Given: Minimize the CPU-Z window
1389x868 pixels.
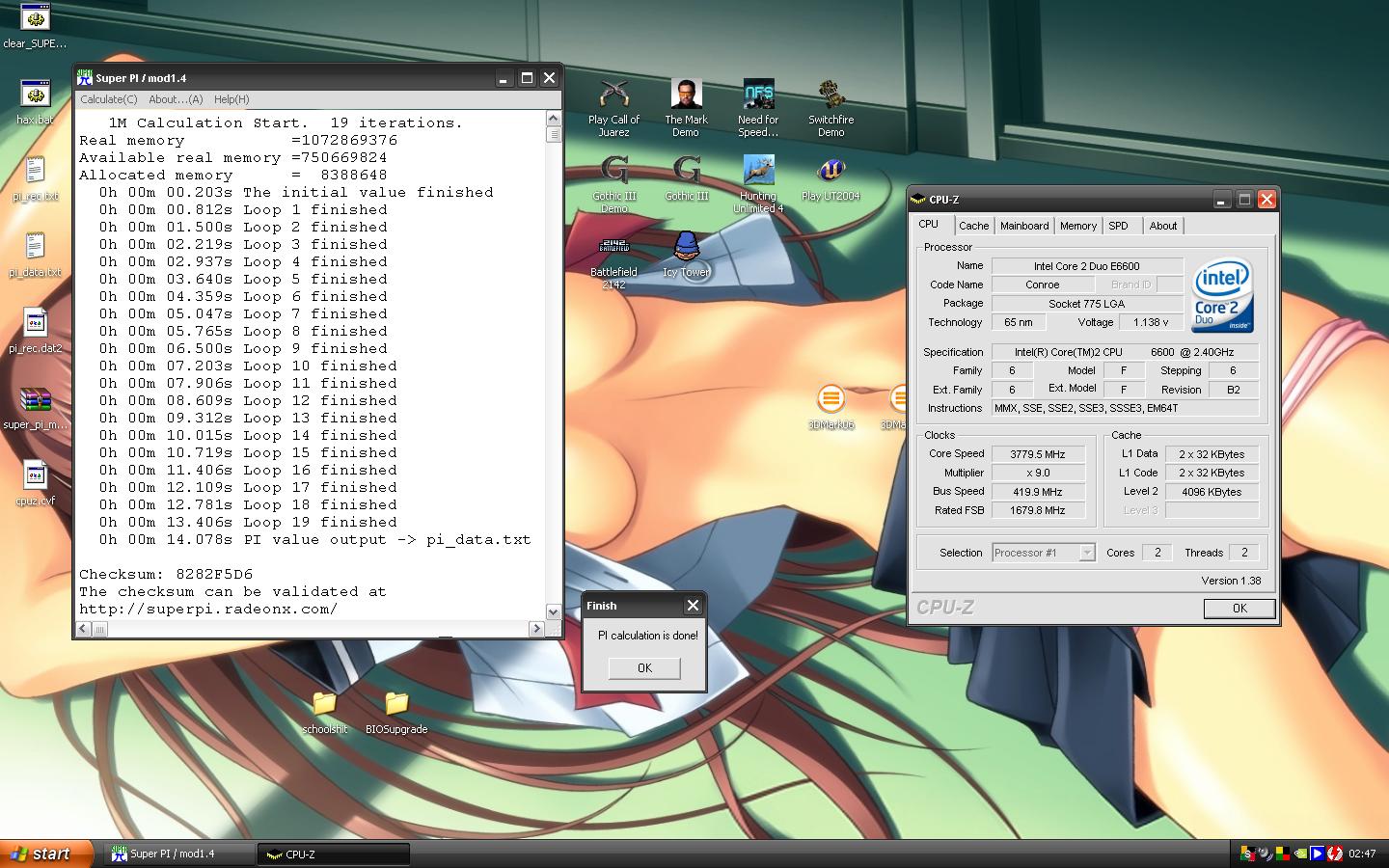Looking at the screenshot, I should (1222, 200).
